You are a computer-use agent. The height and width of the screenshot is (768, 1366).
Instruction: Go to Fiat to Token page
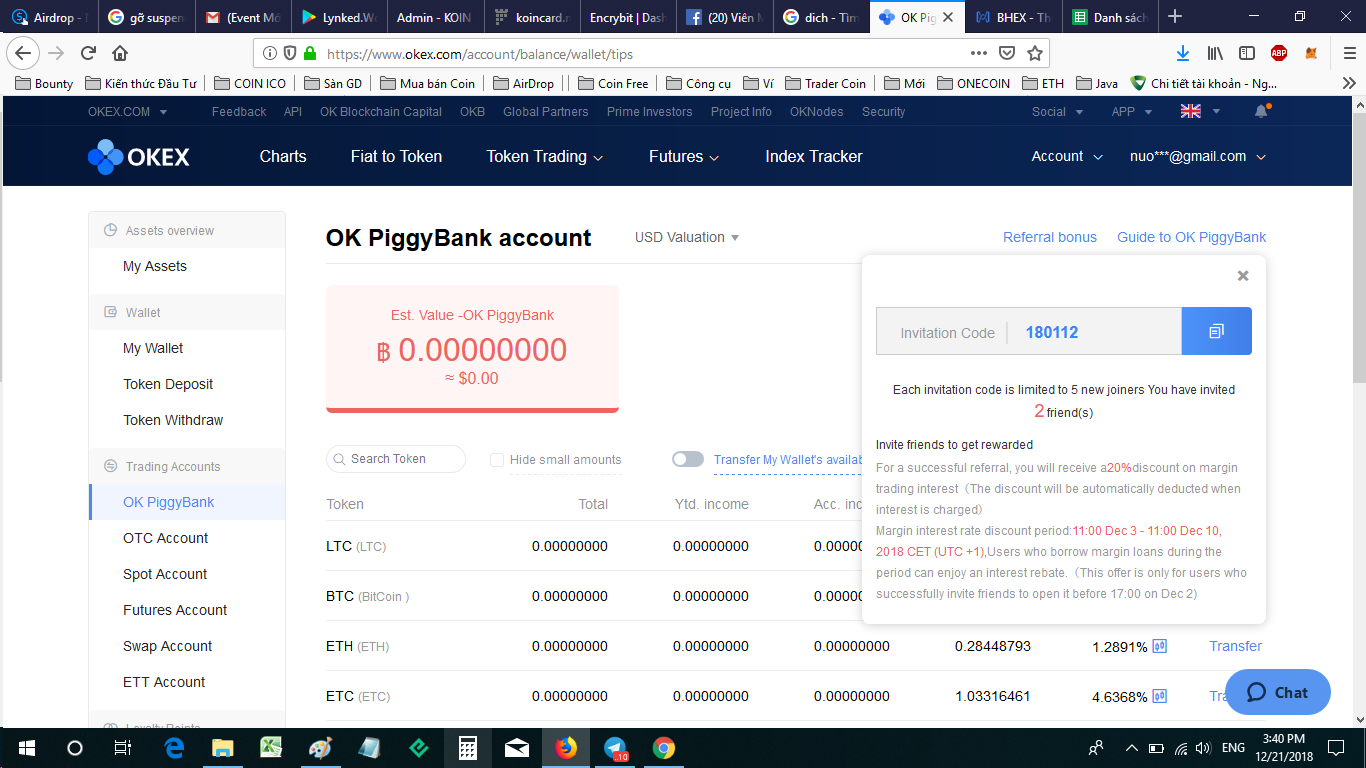pyautogui.click(x=396, y=157)
